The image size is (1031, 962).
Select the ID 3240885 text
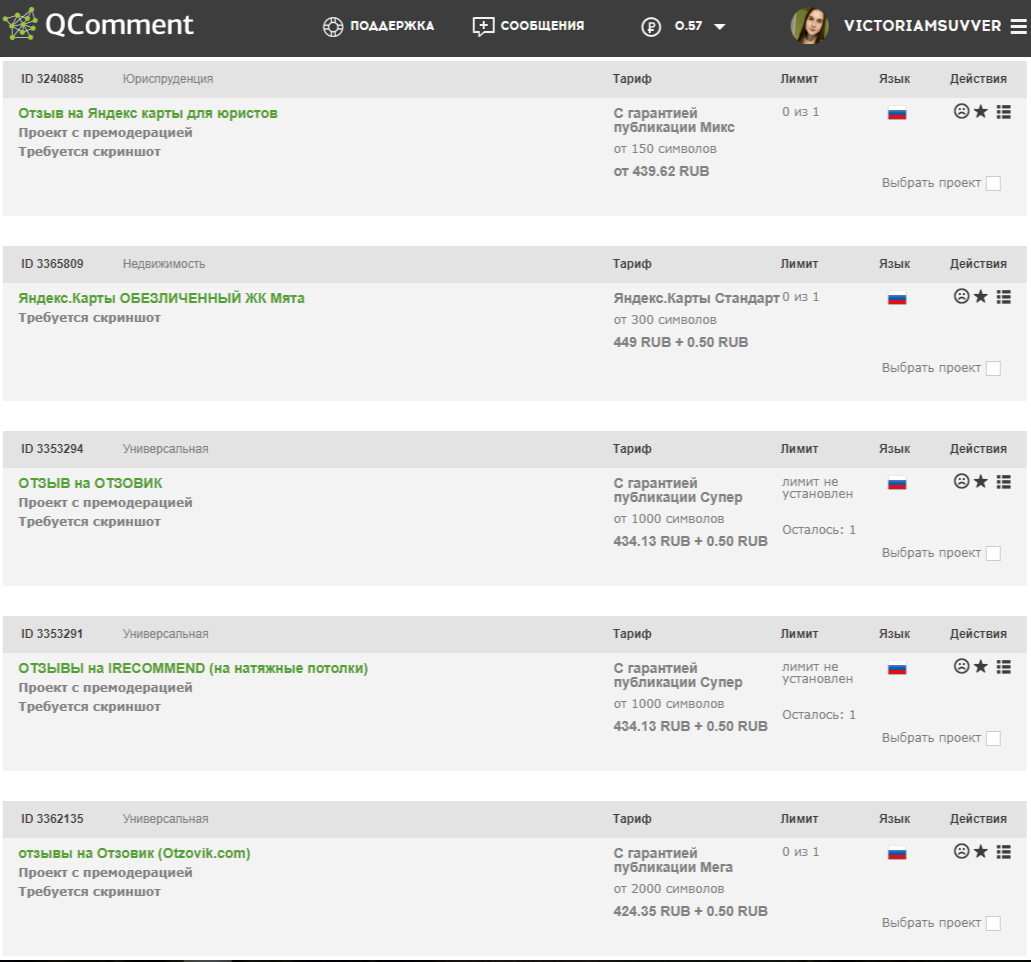point(52,79)
